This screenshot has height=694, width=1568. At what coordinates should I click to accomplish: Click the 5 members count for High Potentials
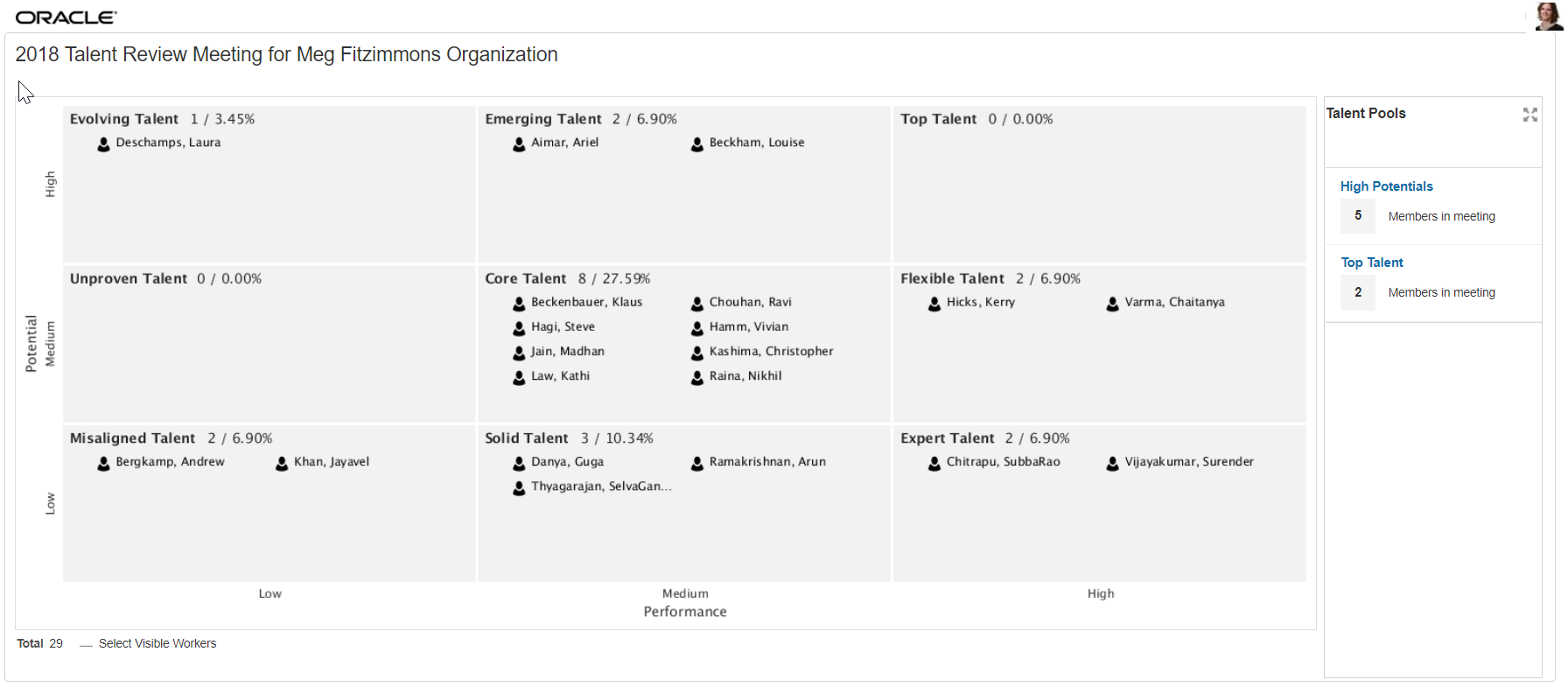point(1357,215)
